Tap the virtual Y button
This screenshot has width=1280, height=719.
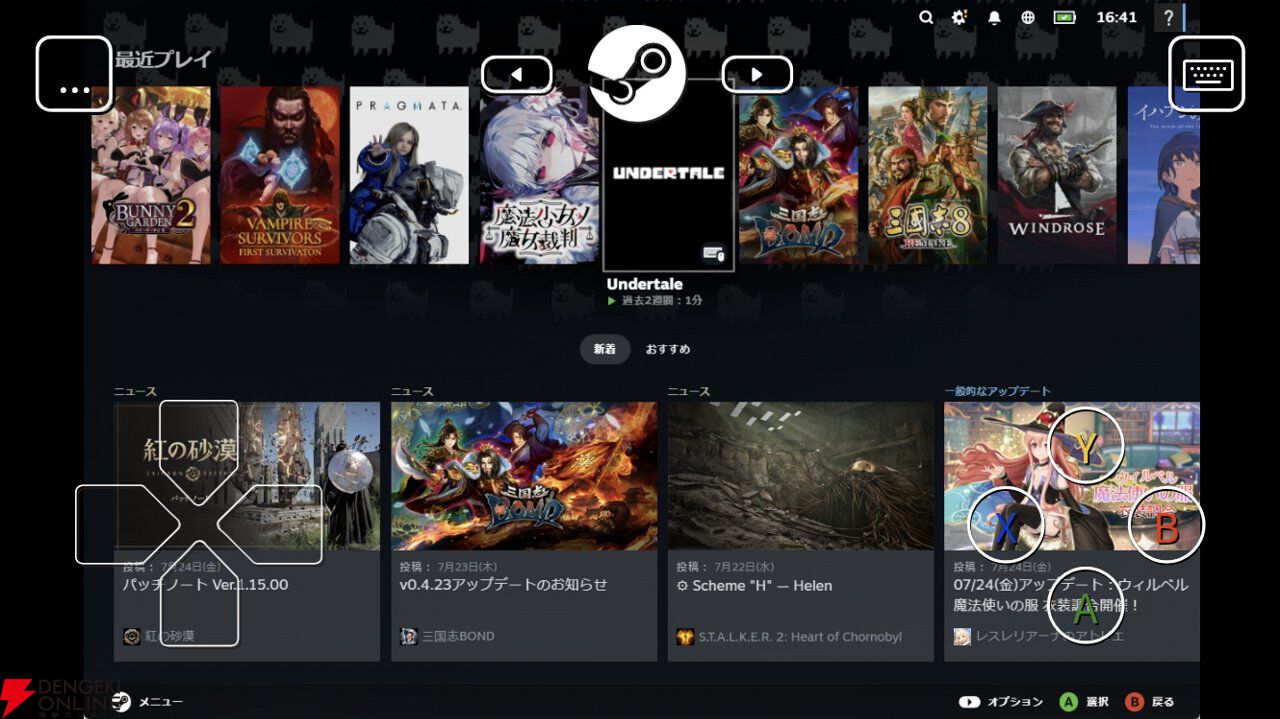click(1086, 446)
